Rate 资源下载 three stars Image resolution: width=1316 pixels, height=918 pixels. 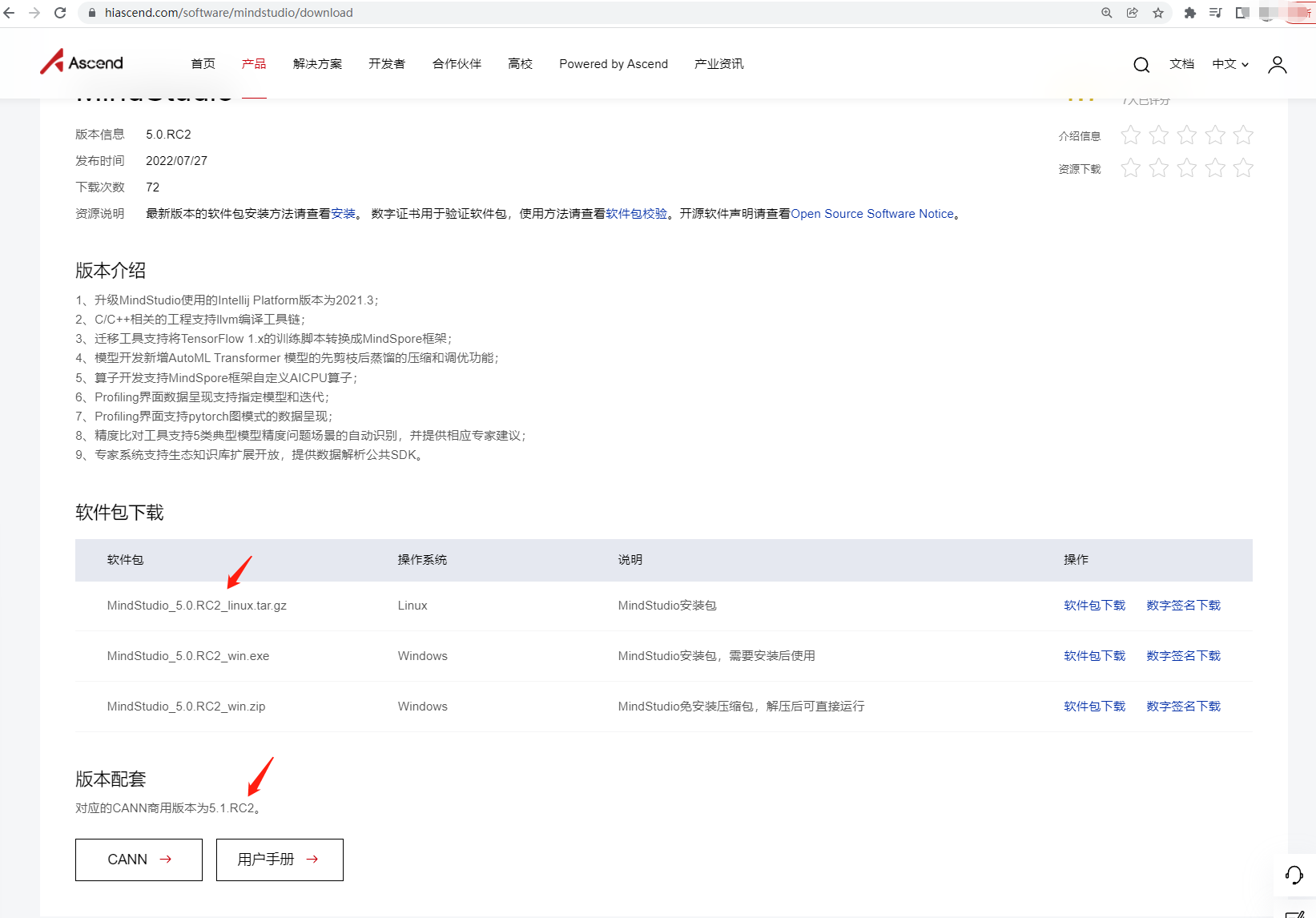[x=1187, y=167]
